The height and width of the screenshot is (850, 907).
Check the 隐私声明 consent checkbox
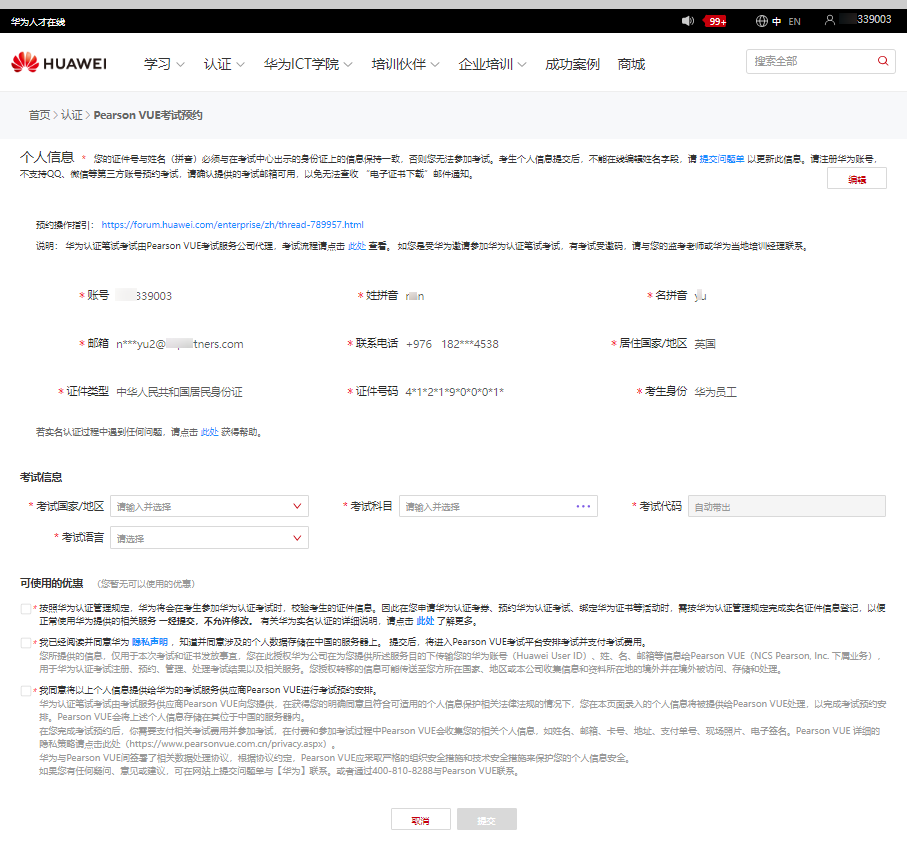(x=25, y=643)
